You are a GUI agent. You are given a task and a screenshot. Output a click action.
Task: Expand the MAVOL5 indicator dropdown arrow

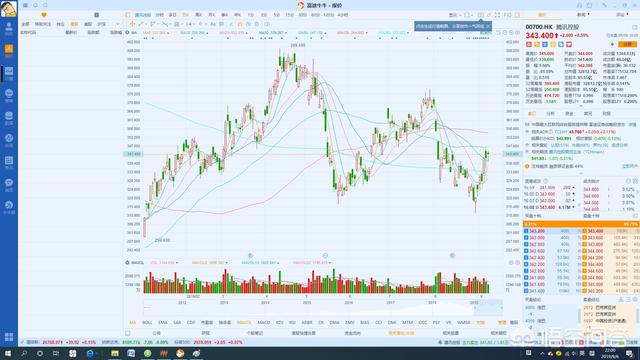227,263
